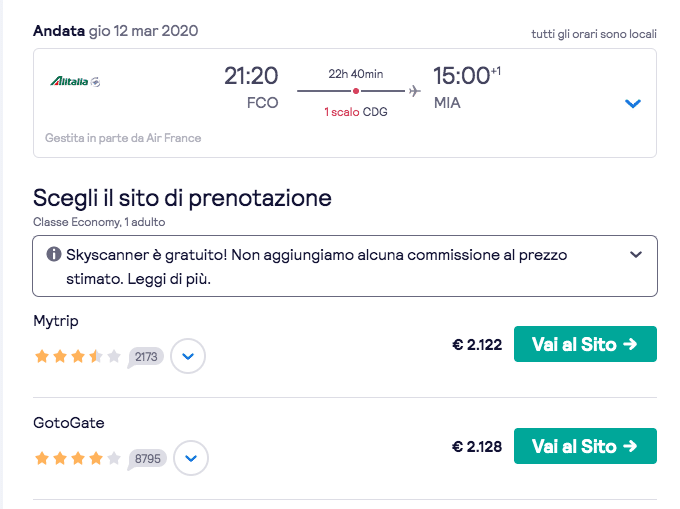Click Vai al Sito for Mytrip
Viewport: 680px width, 509px height.
(x=585, y=344)
